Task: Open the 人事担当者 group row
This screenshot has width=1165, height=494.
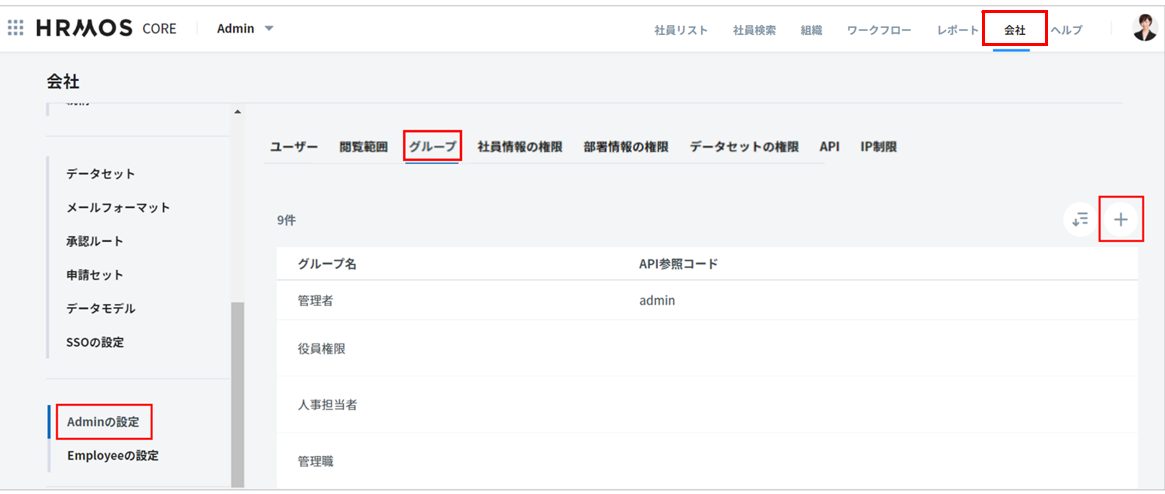Action: [327, 405]
